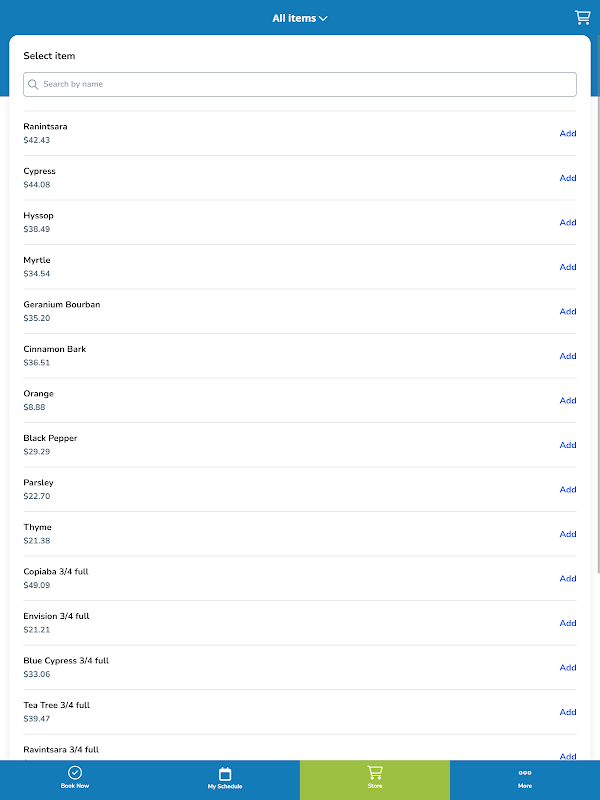Add the Orange item
This screenshot has width=600, height=800.
point(568,401)
